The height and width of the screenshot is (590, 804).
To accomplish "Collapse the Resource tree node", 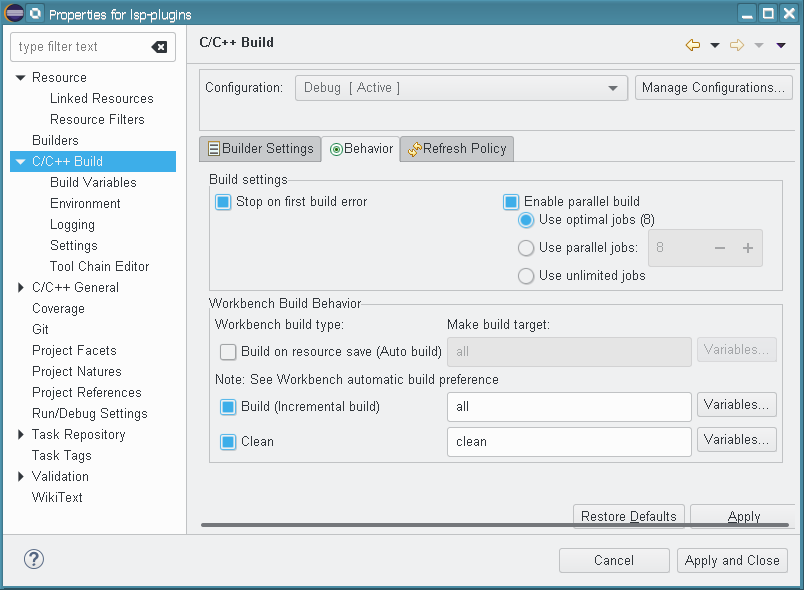I will (21, 78).
